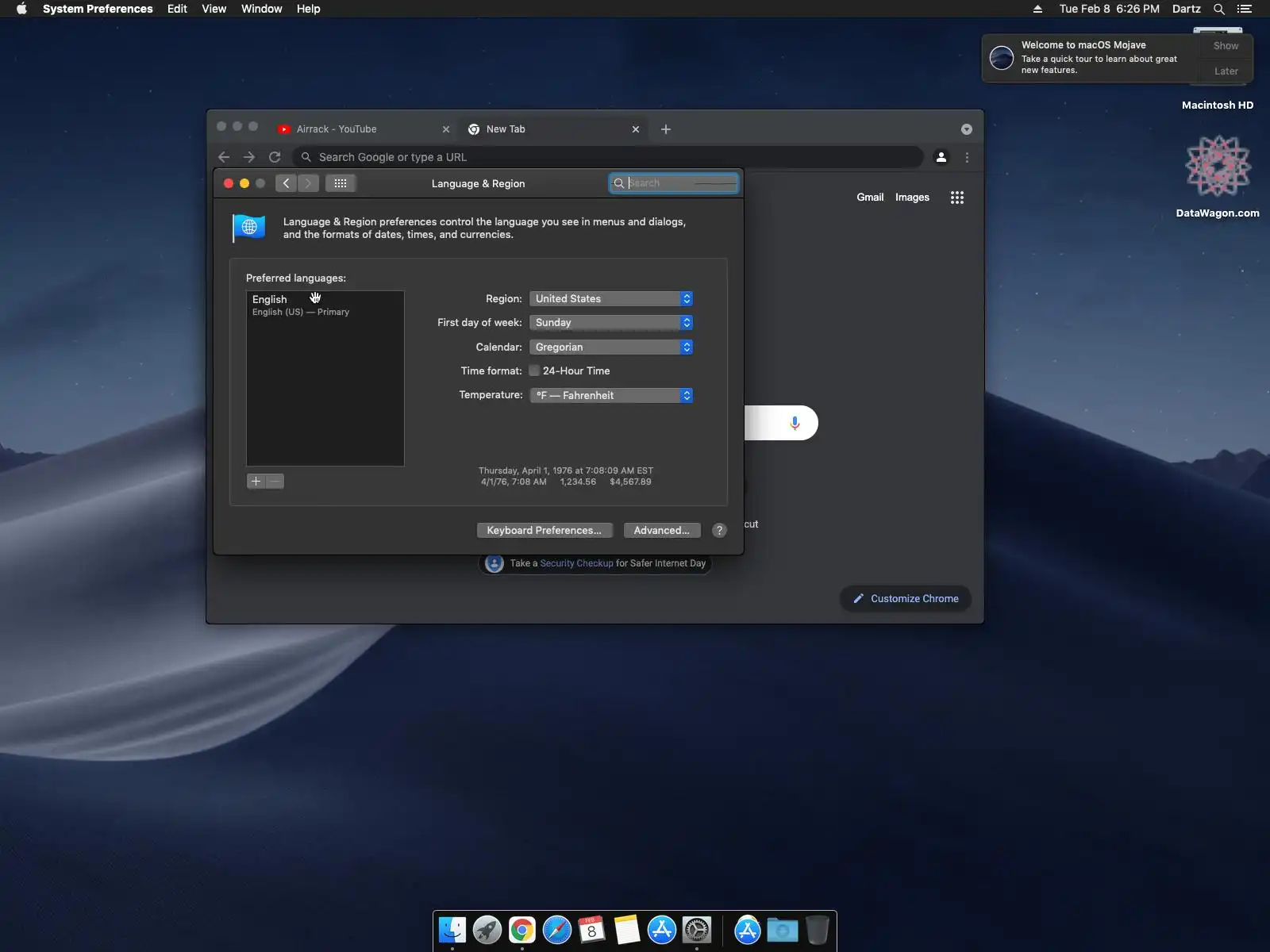This screenshot has width=1270, height=952.
Task: Enable the 24-Hour Time checkbox
Action: pos(534,370)
